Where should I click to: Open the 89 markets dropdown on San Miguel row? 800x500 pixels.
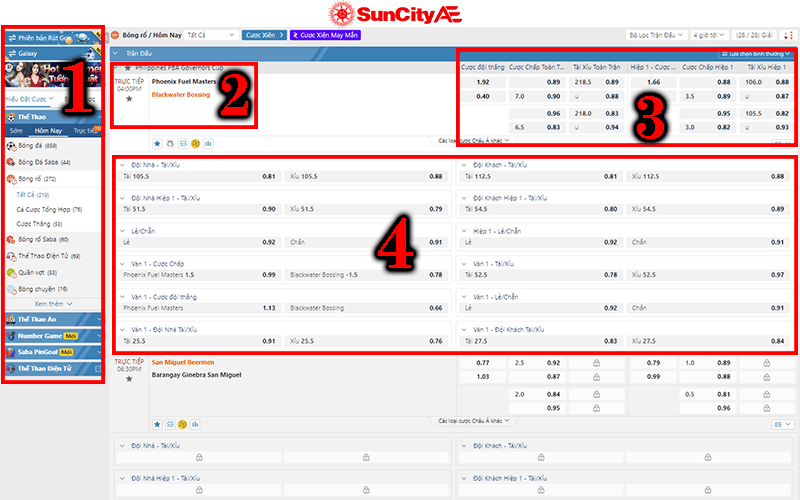click(x=782, y=424)
